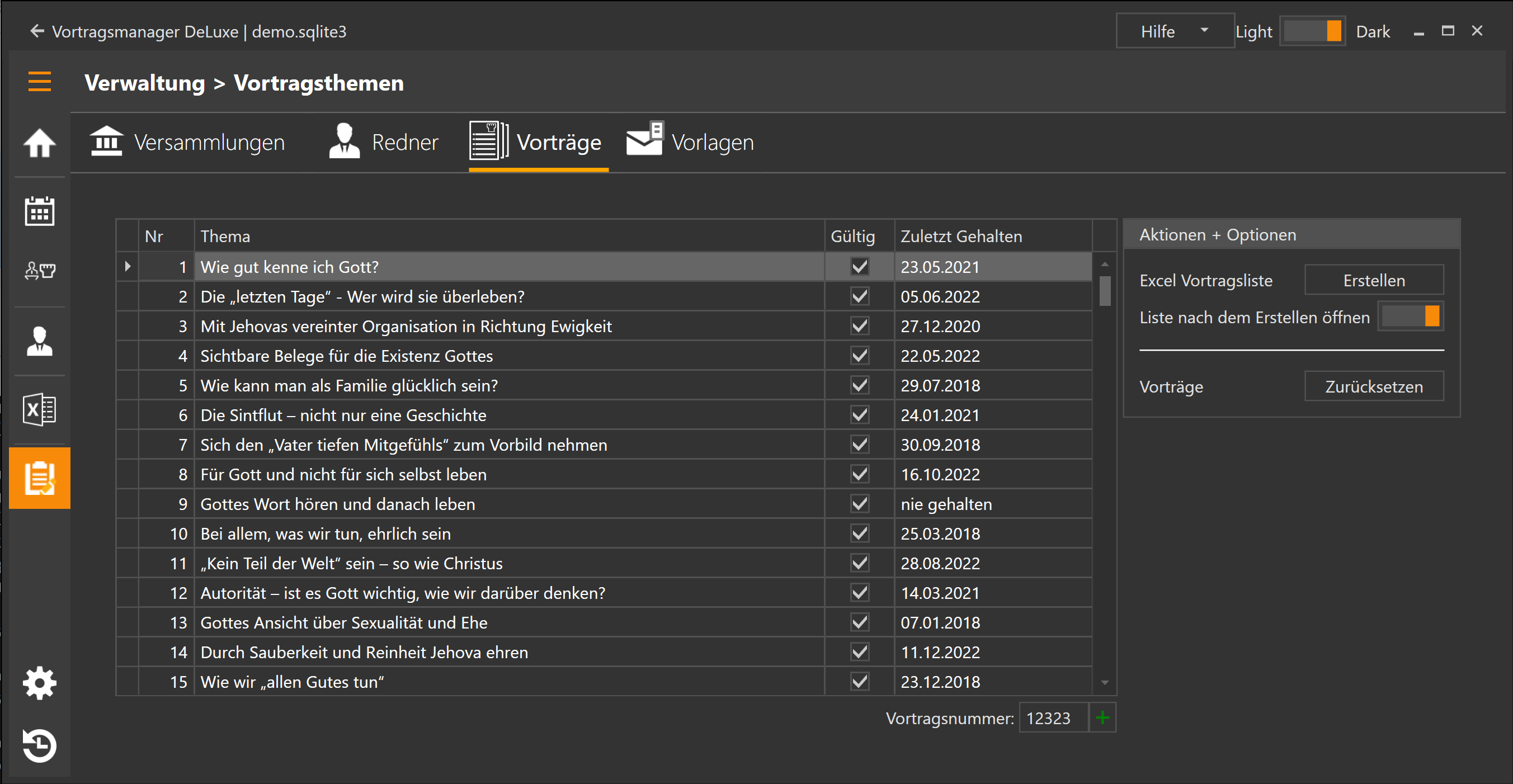Click row indicator arrow of row 1
Image resolution: width=1513 pixels, height=784 pixels.
coord(128,267)
